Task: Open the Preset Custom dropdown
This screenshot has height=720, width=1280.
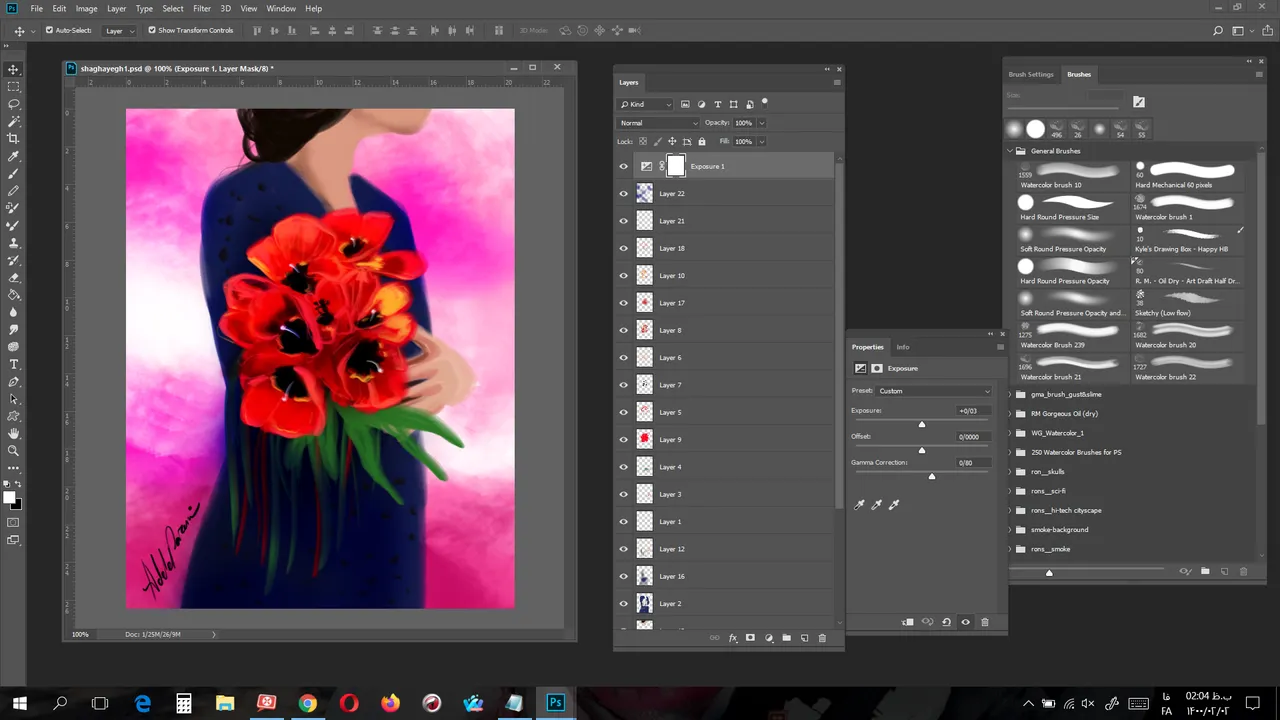Action: pos(934,391)
